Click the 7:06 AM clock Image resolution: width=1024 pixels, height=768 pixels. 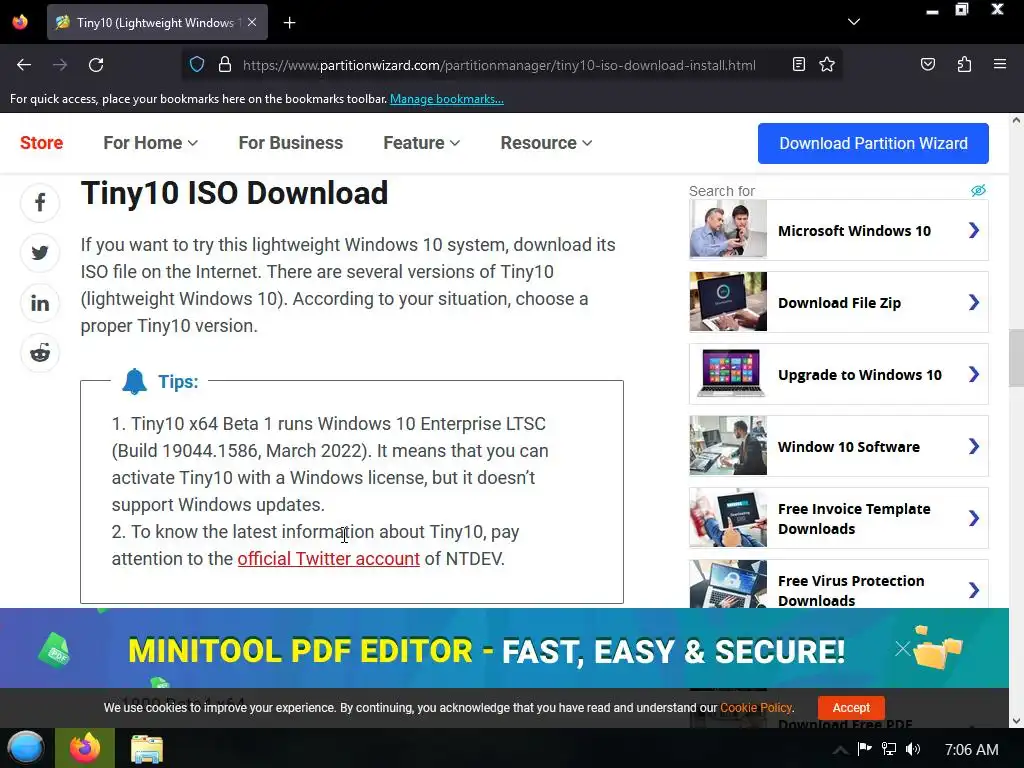pyautogui.click(x=972, y=749)
